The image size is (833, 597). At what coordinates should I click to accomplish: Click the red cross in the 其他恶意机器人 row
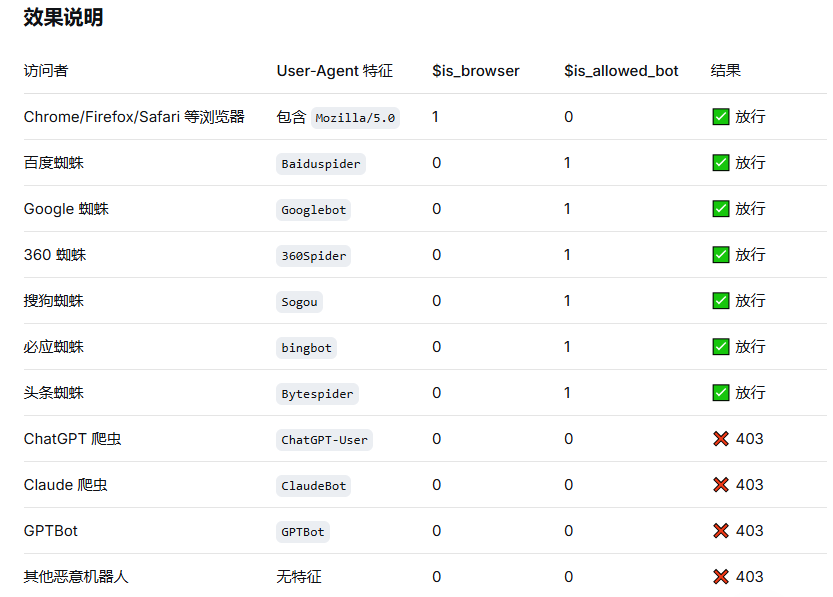click(x=721, y=577)
